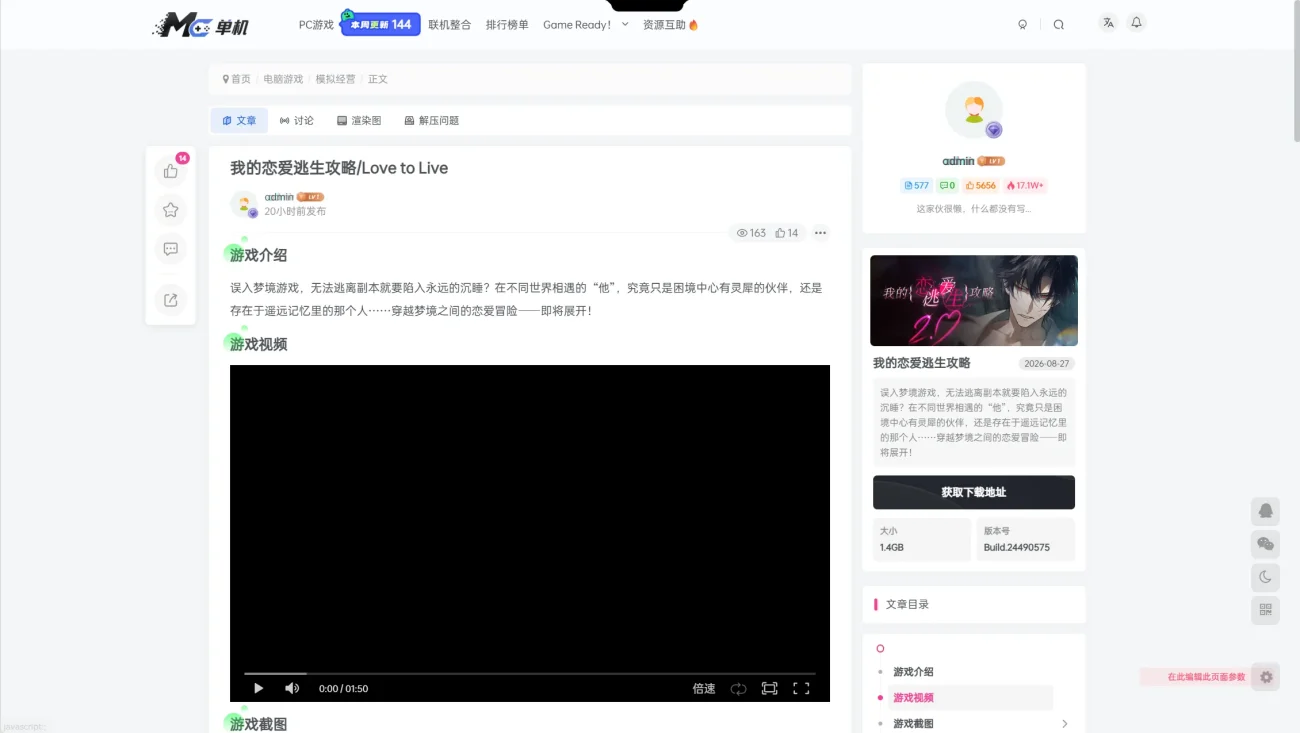Click the MG单机 site logo
Image resolution: width=1300 pixels, height=733 pixels.
click(x=200, y=25)
